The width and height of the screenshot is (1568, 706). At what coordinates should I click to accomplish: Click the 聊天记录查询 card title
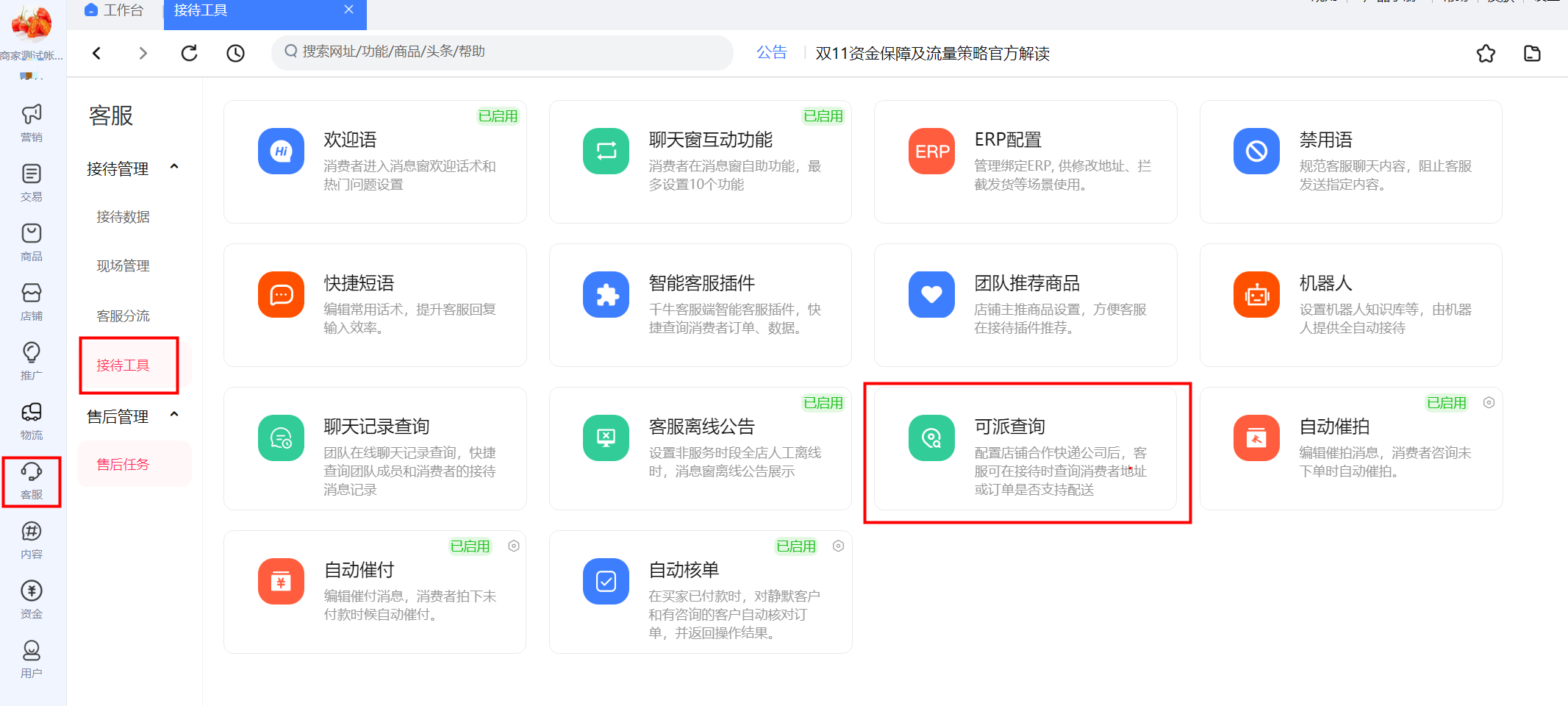[376, 427]
